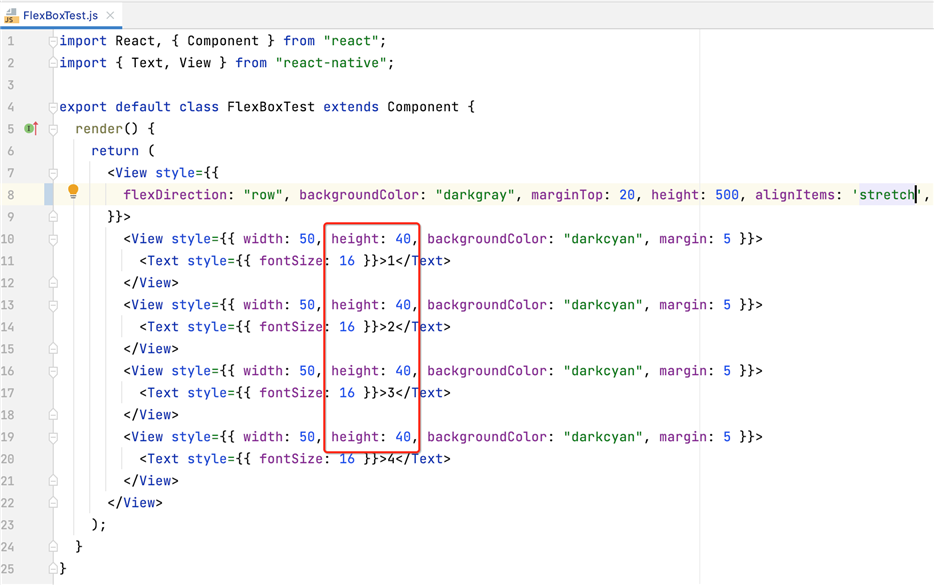Fold the second View element on line 13
Image resolution: width=934 pixels, height=585 pixels.
click(53, 305)
